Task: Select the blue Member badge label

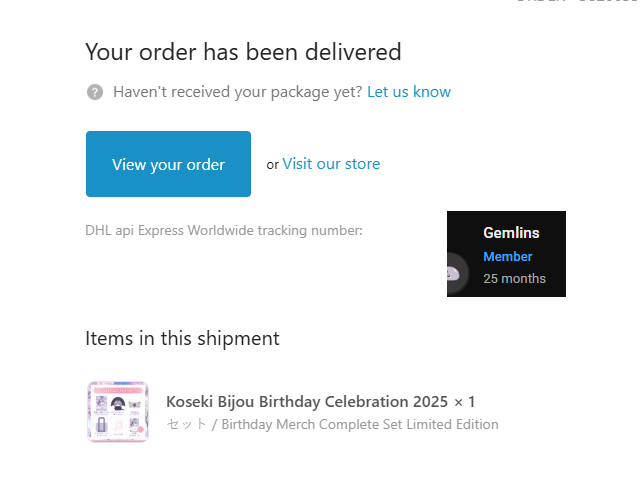Action: click(x=507, y=257)
